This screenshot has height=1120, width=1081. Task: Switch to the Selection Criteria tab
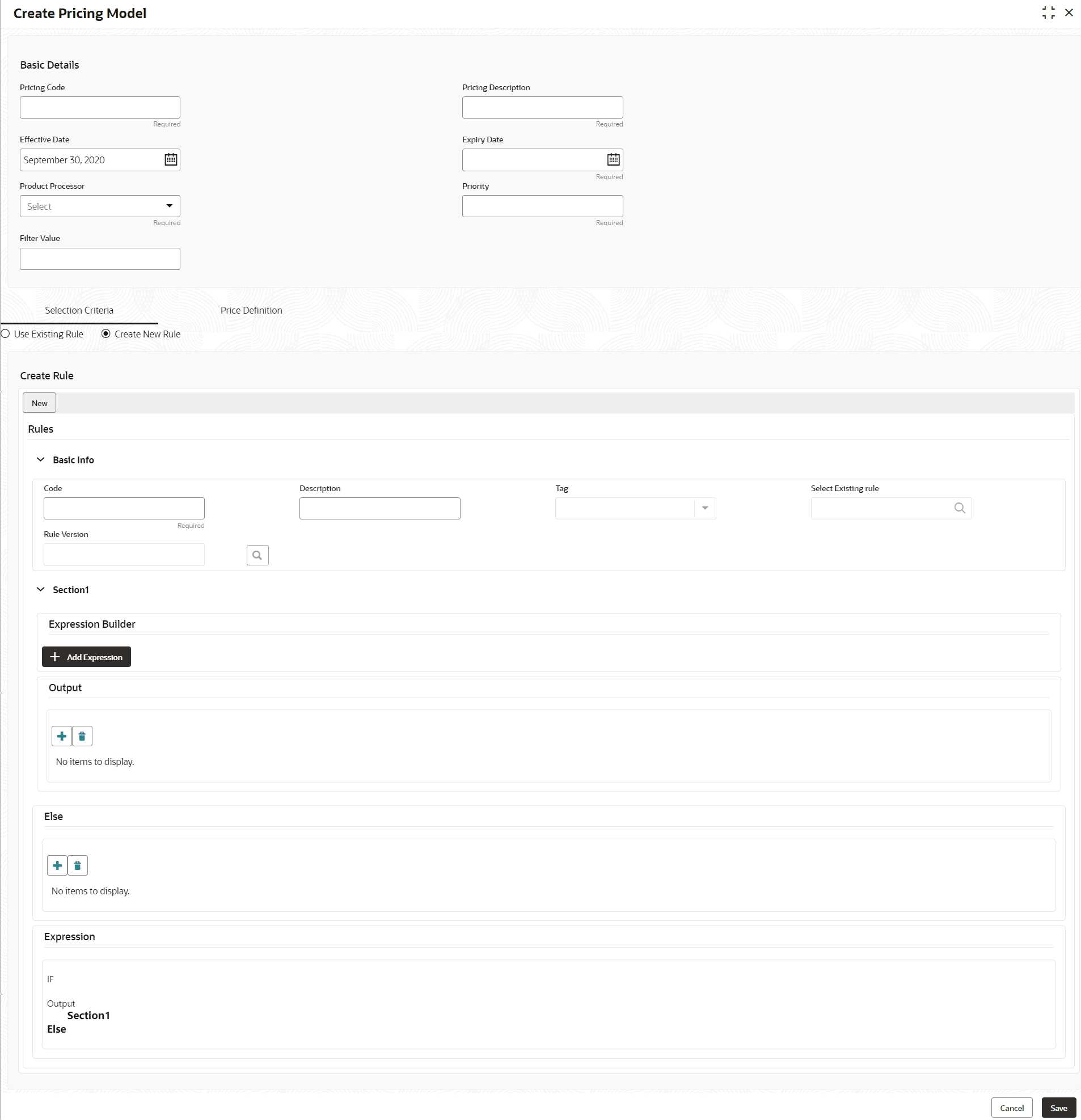point(79,310)
